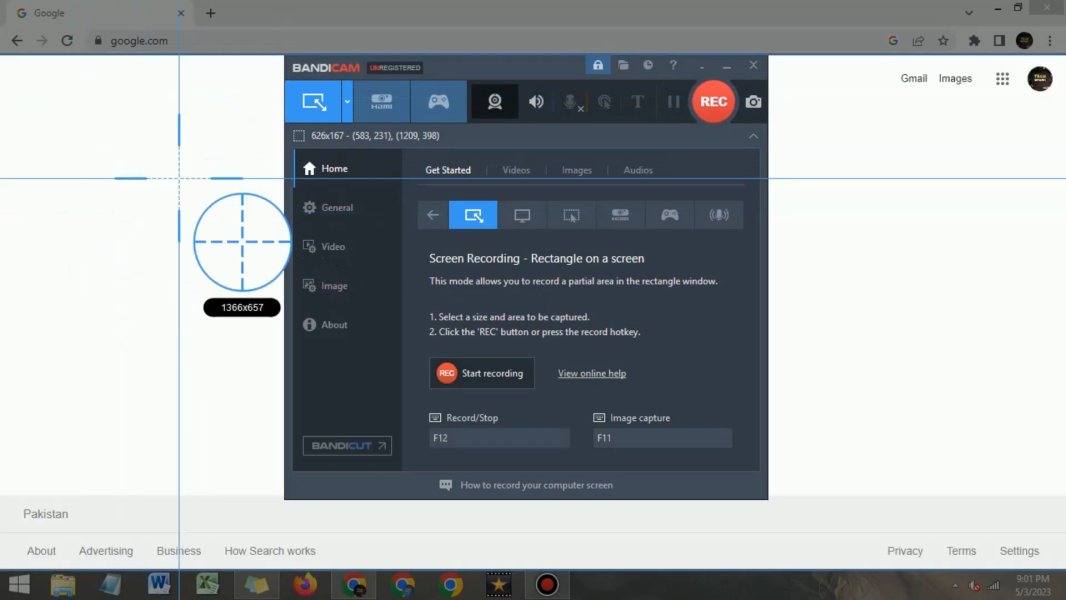This screenshot has height=600, width=1066.
Task: Open the scheduled recording clock icon
Action: pos(649,65)
